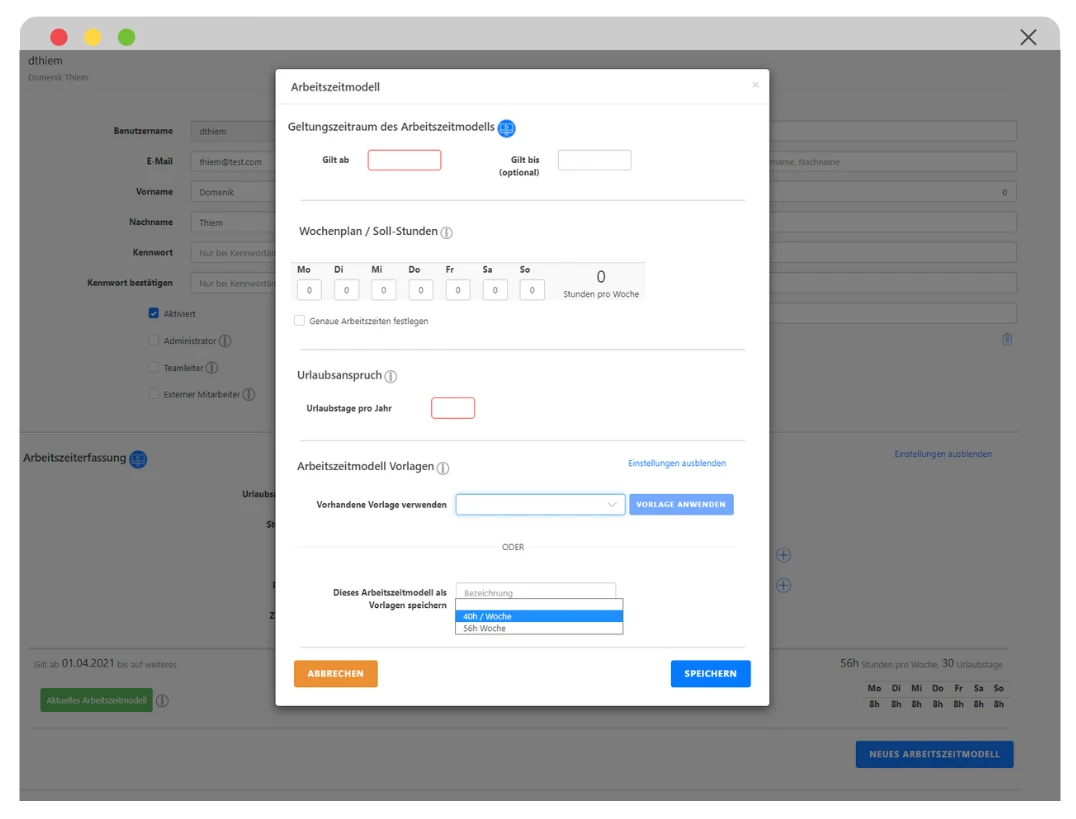This screenshot has height=819, width=1076.
Task: Click the help icon beside Arbeitszeiterfassung heading
Action: tap(138, 459)
